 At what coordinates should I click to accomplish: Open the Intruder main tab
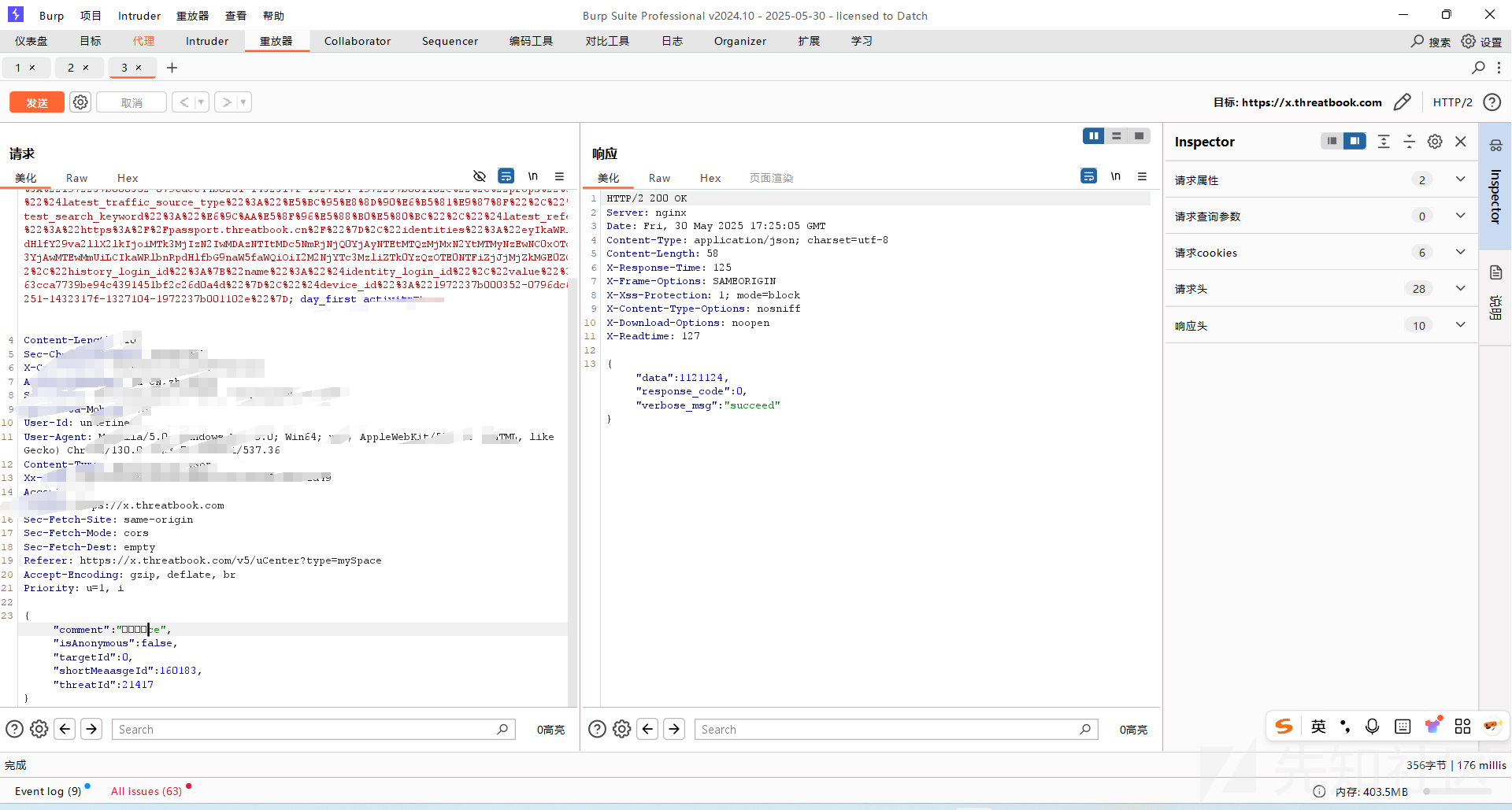[x=207, y=41]
